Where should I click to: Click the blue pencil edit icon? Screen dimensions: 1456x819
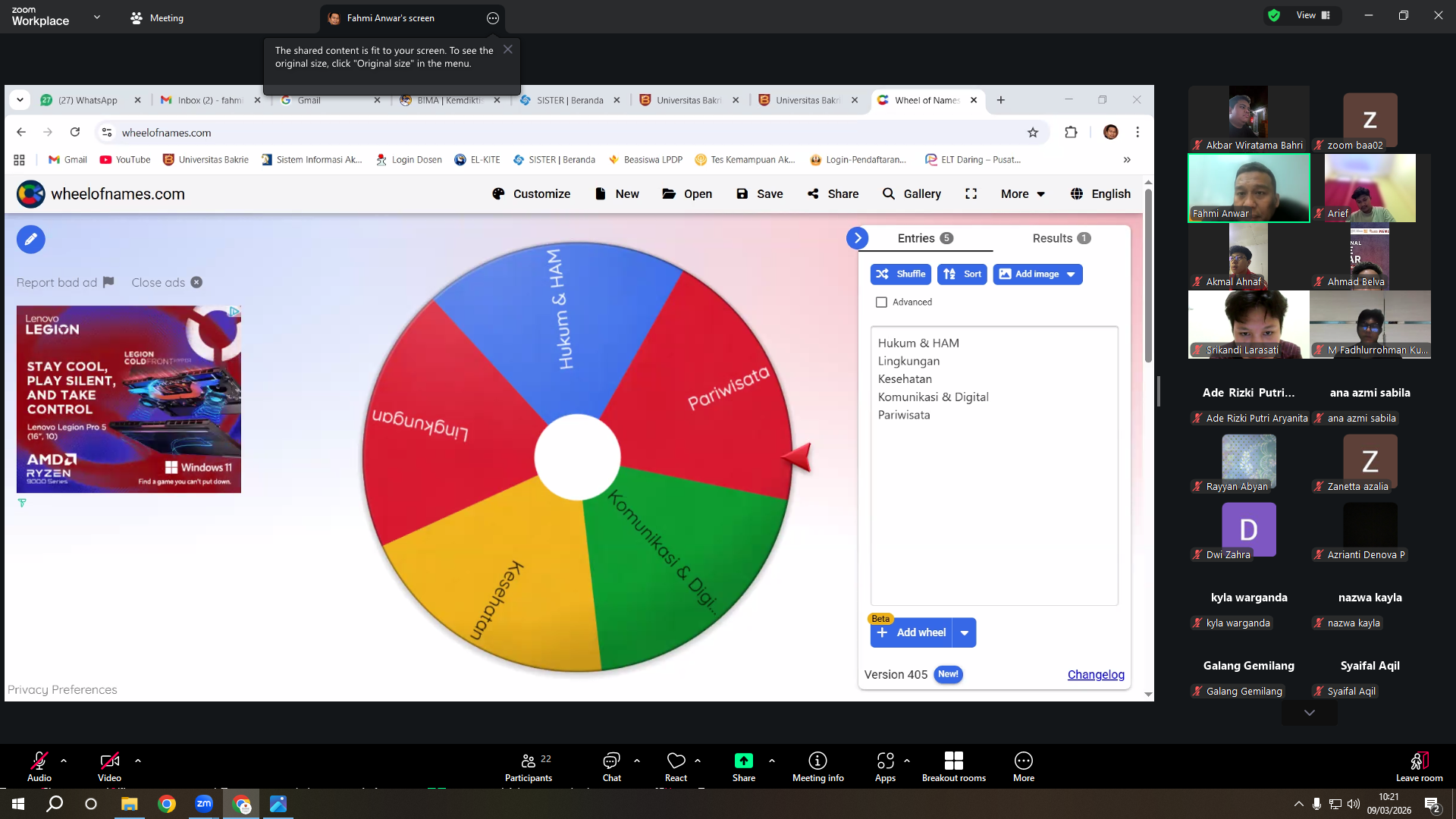30,240
